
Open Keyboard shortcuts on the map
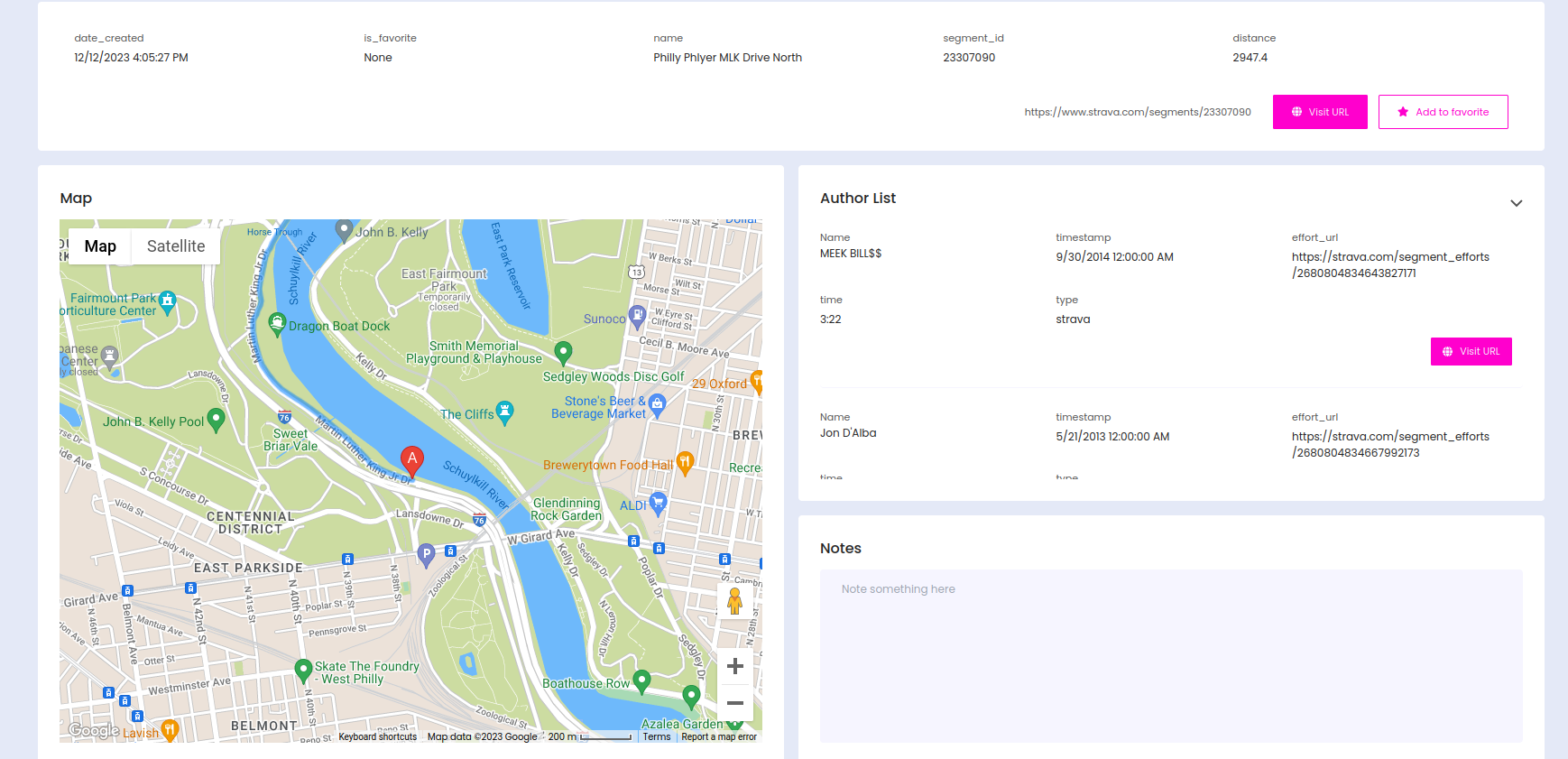point(378,736)
